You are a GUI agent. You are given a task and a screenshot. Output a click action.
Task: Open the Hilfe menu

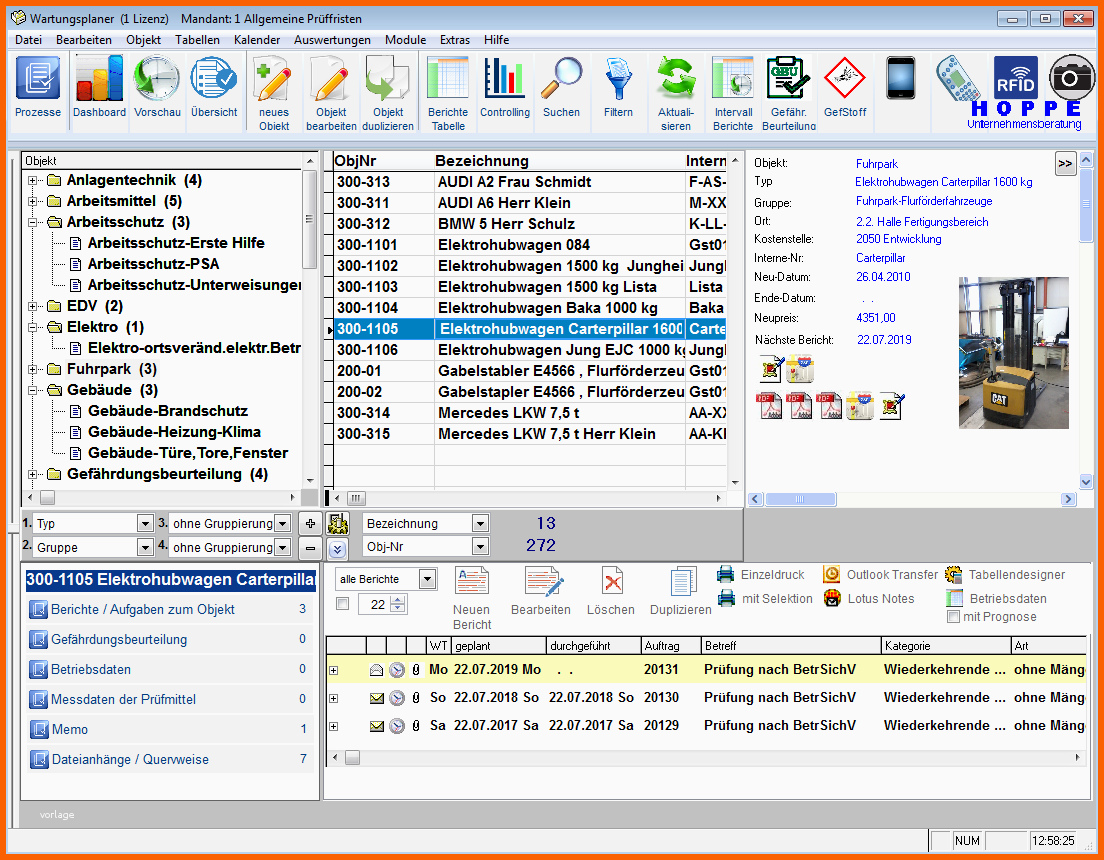[x=496, y=40]
